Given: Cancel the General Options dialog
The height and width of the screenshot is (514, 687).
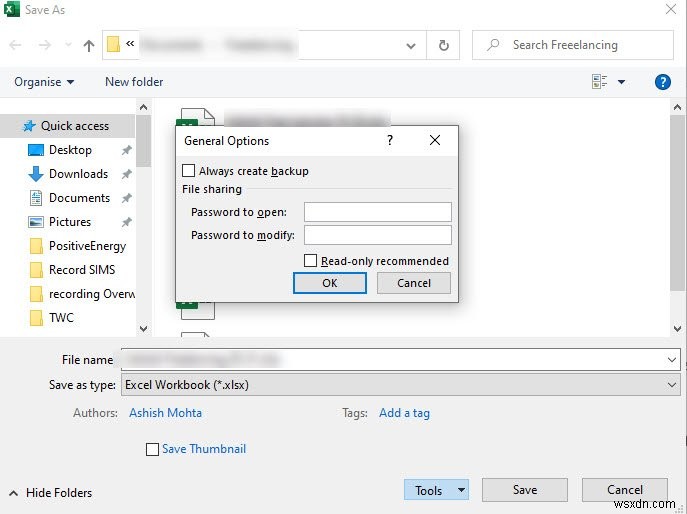Looking at the screenshot, I should 414,283.
